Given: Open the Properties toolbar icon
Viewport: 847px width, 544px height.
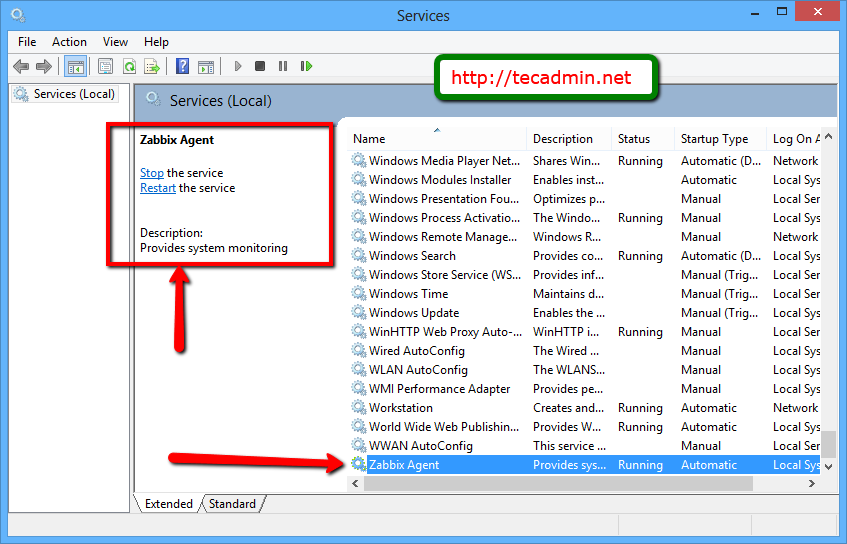Looking at the screenshot, I should click(105, 67).
